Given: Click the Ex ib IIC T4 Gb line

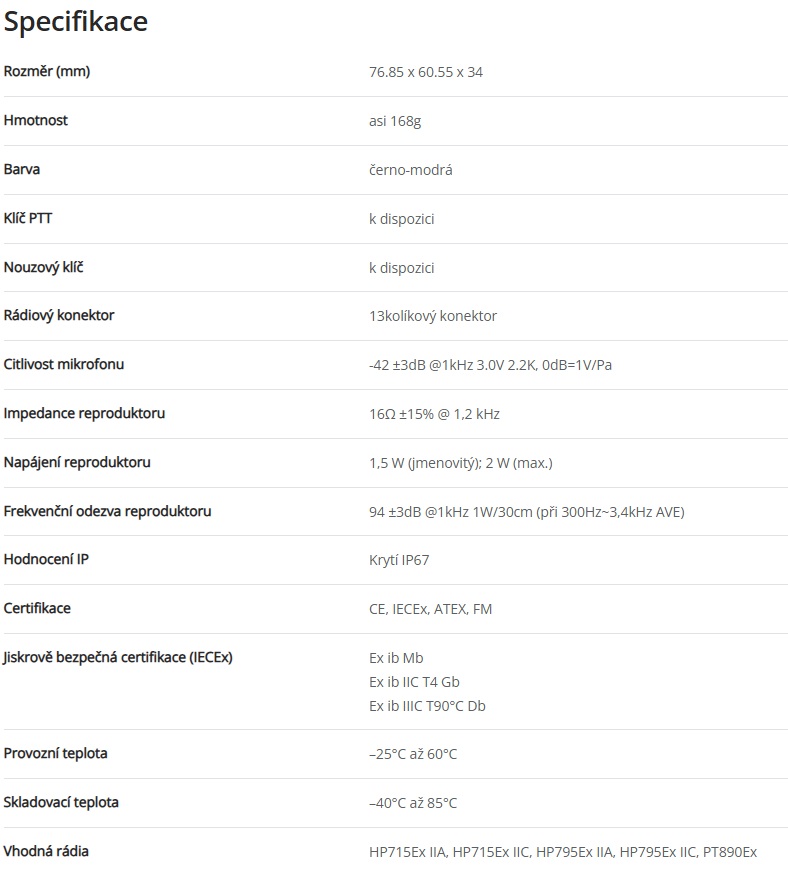Looking at the screenshot, I should pos(414,682).
